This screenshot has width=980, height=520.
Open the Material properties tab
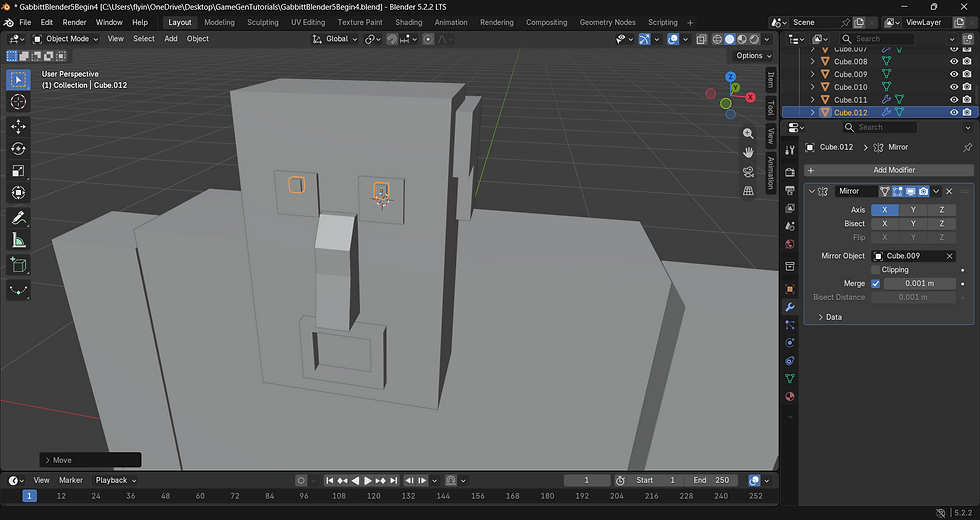790,396
